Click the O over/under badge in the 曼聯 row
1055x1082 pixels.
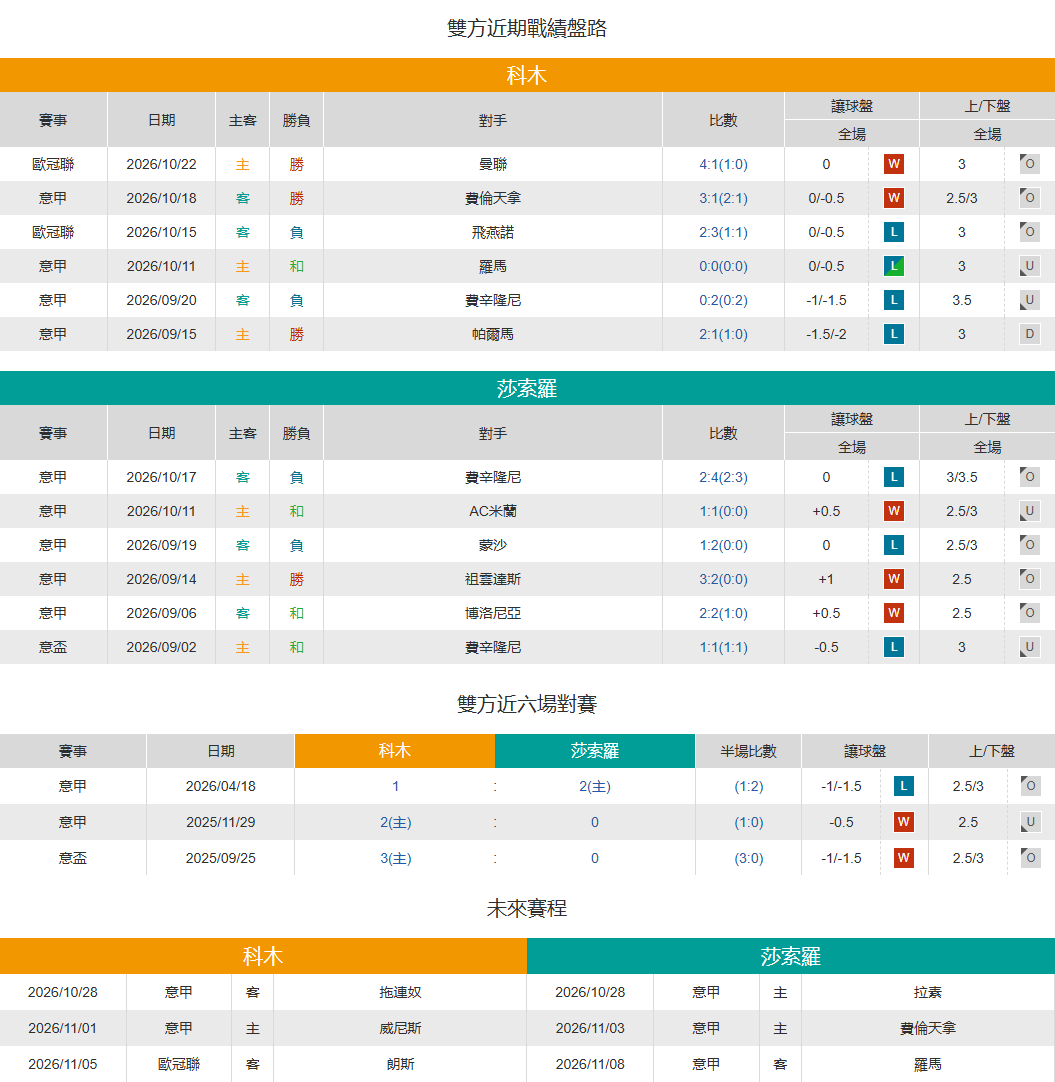coord(1029,164)
